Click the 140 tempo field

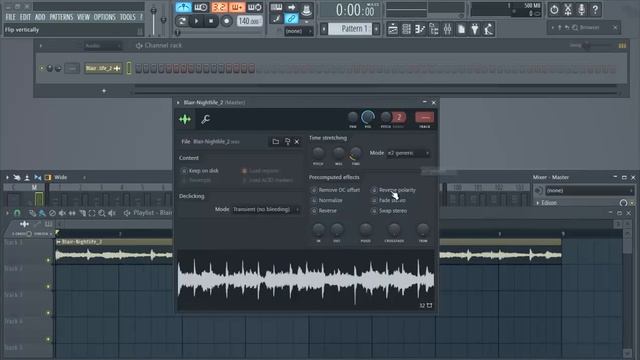(x=249, y=20)
